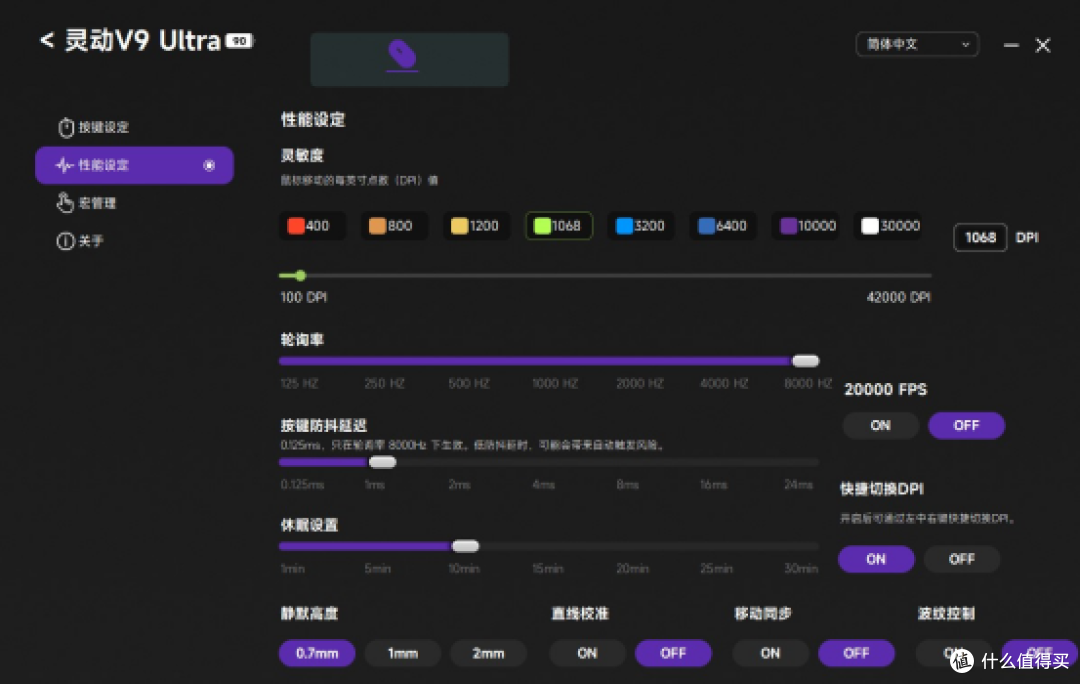Viewport: 1080px width, 684px height.
Task: Select 2mm lift-off height
Action: pyautogui.click(x=488, y=653)
